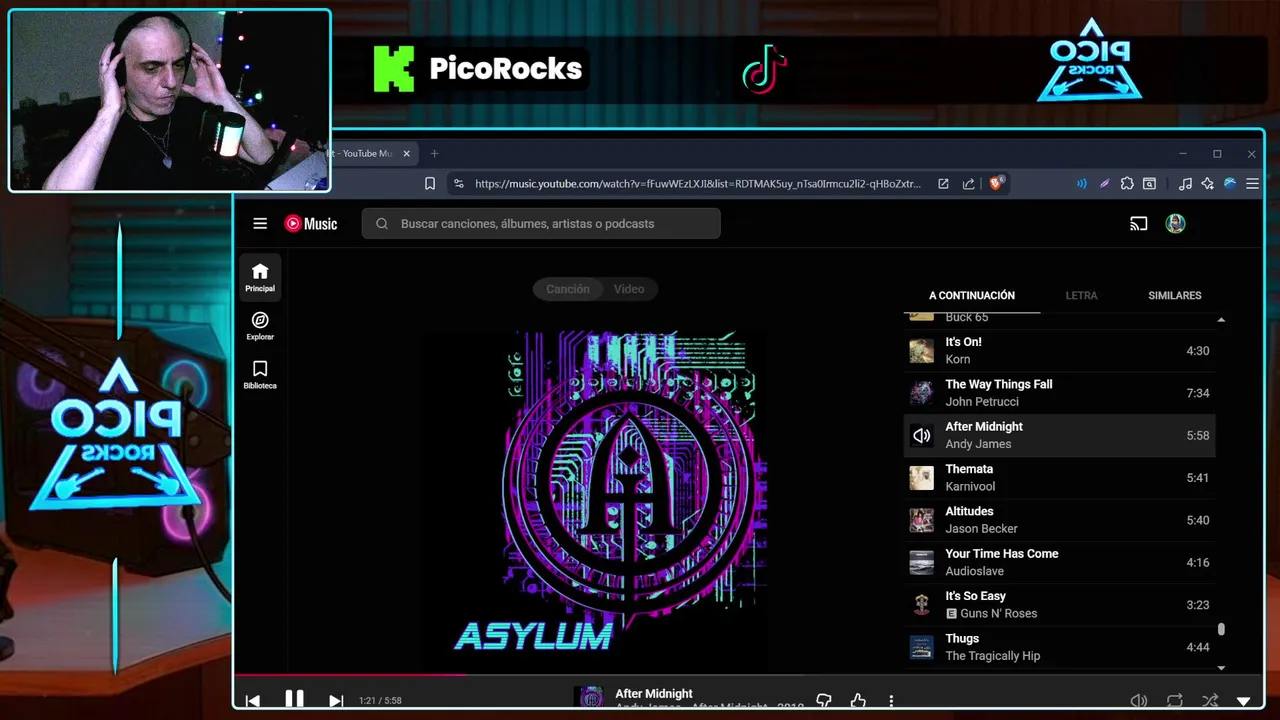Open Guns N' Roses artist link

998,614
